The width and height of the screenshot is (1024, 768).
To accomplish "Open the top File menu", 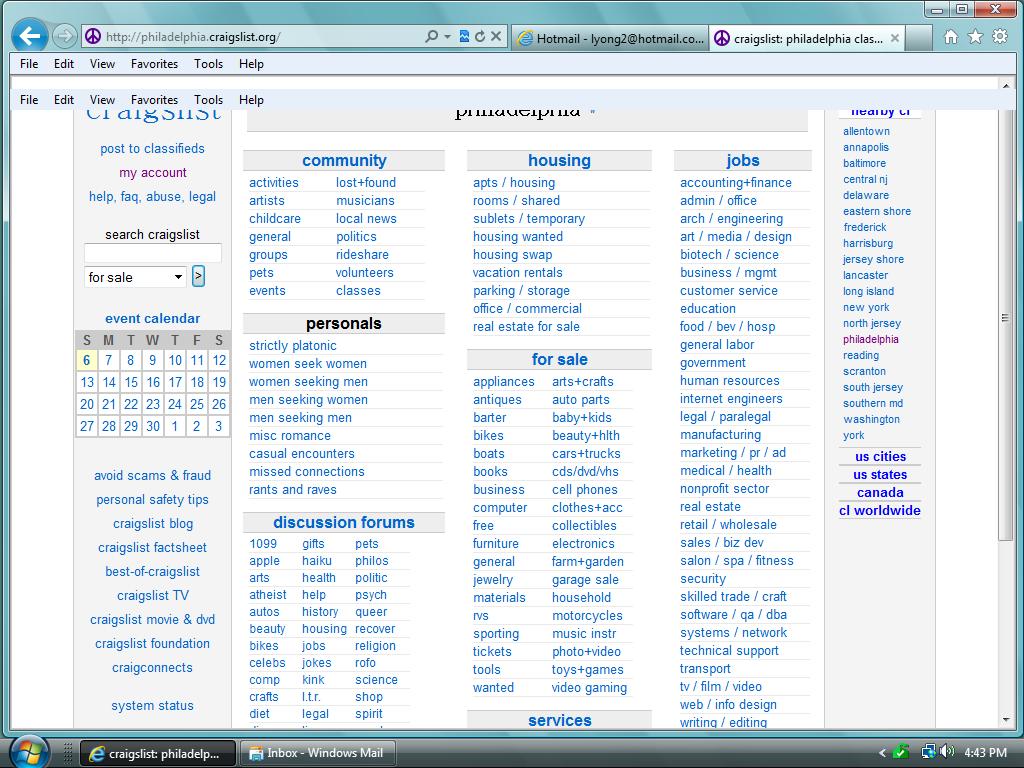I will [x=29, y=64].
